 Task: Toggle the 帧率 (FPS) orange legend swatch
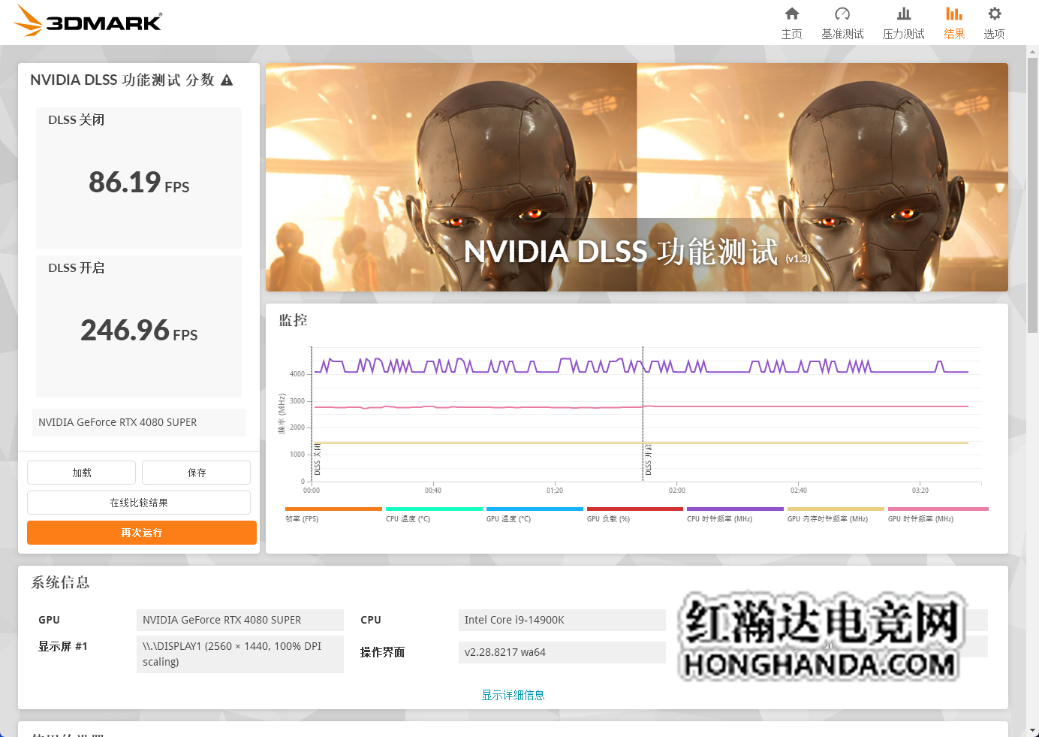333,509
